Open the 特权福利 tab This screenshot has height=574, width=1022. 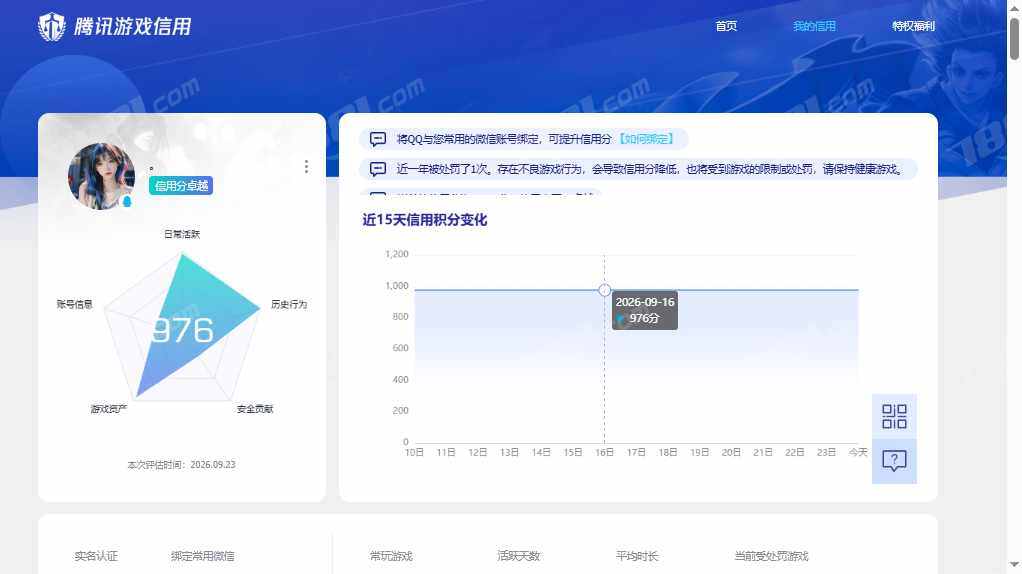tap(913, 26)
